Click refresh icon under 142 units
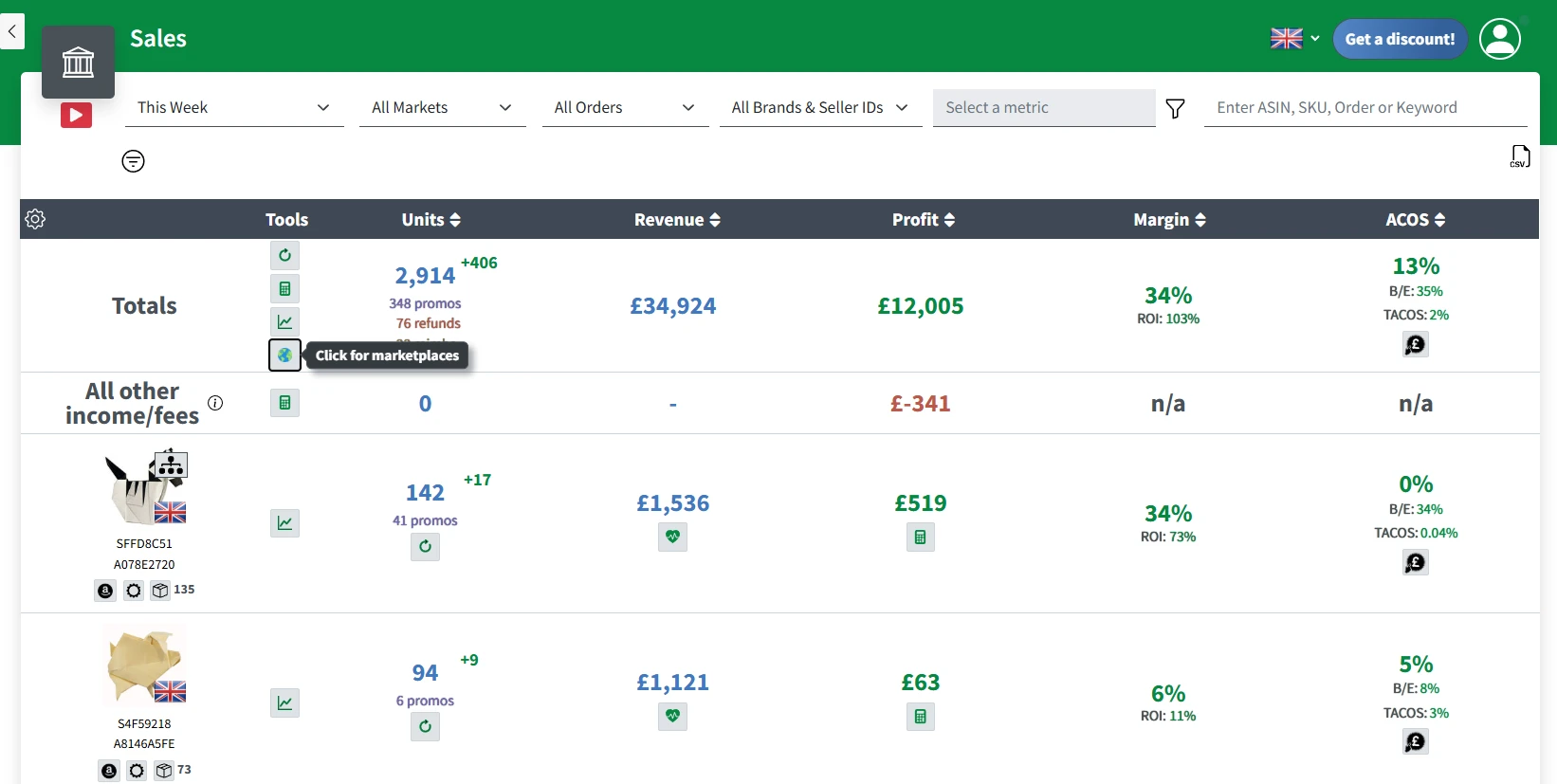Image resolution: width=1557 pixels, height=784 pixels. (425, 546)
